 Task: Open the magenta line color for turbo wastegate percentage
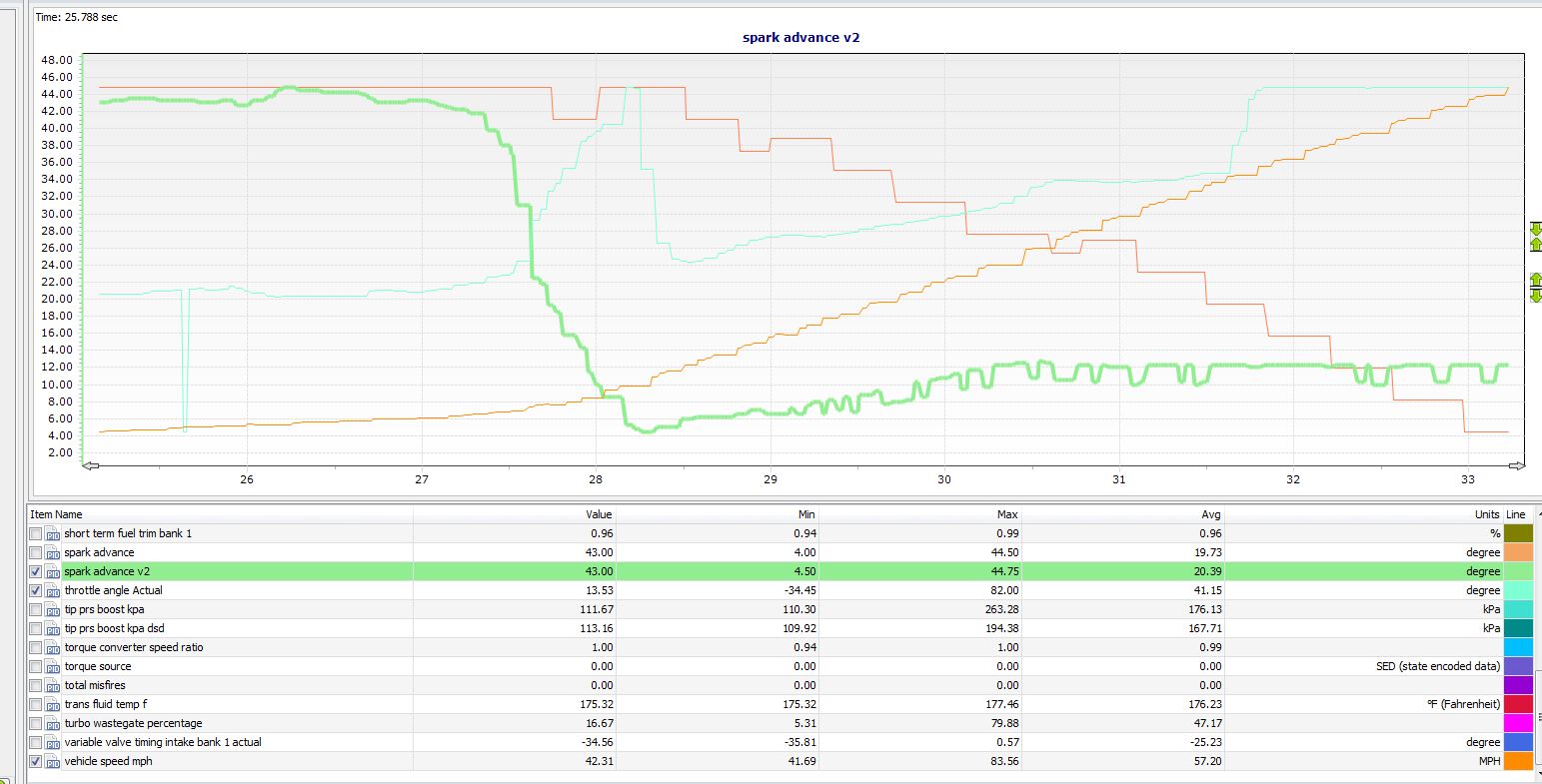coord(1518,723)
